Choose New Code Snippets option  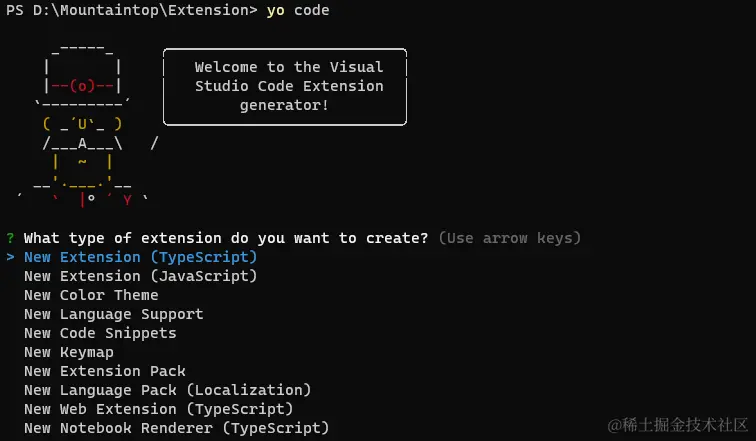(100, 333)
